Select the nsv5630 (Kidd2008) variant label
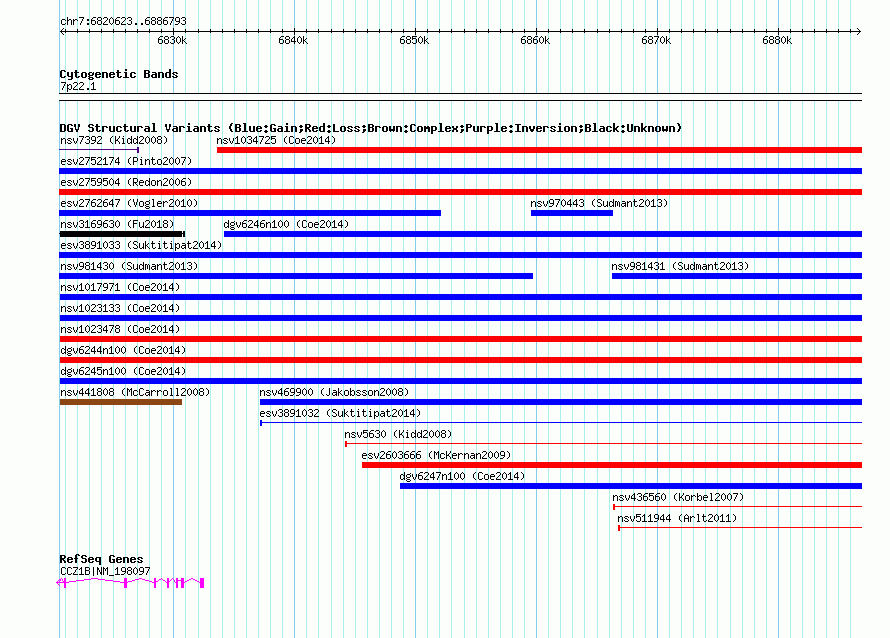Viewport: 890px width, 638px height. 398,434
